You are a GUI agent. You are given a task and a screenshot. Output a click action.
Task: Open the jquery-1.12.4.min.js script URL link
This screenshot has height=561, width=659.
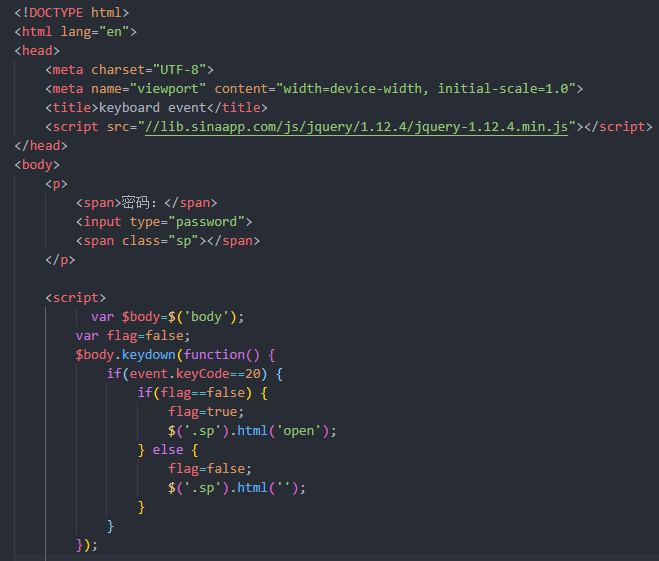[356, 126]
